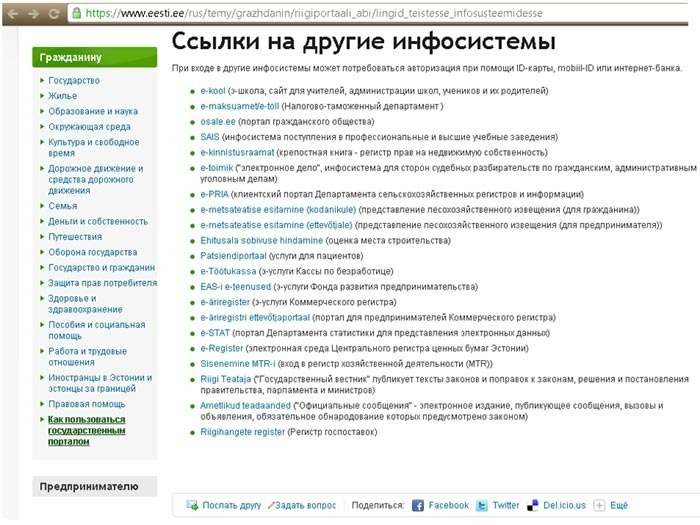Select Государство in the sidebar menu
This screenshot has width=700, height=525.
click(74, 81)
